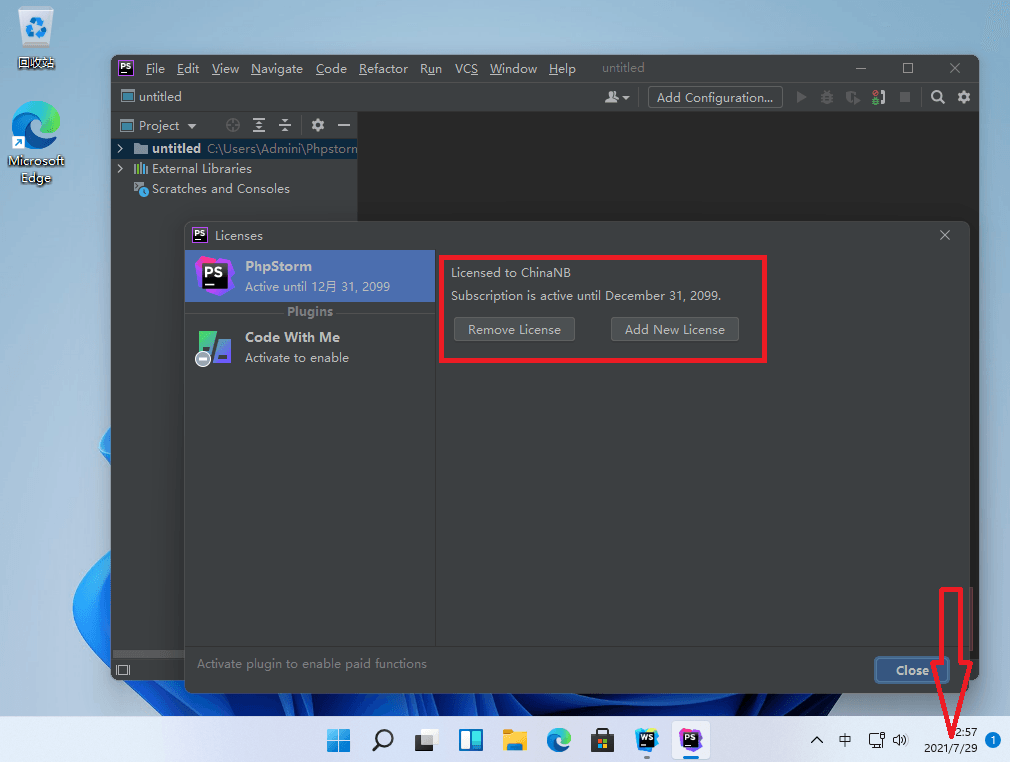Open Windows Start button
The width and height of the screenshot is (1010, 762).
[x=338, y=740]
